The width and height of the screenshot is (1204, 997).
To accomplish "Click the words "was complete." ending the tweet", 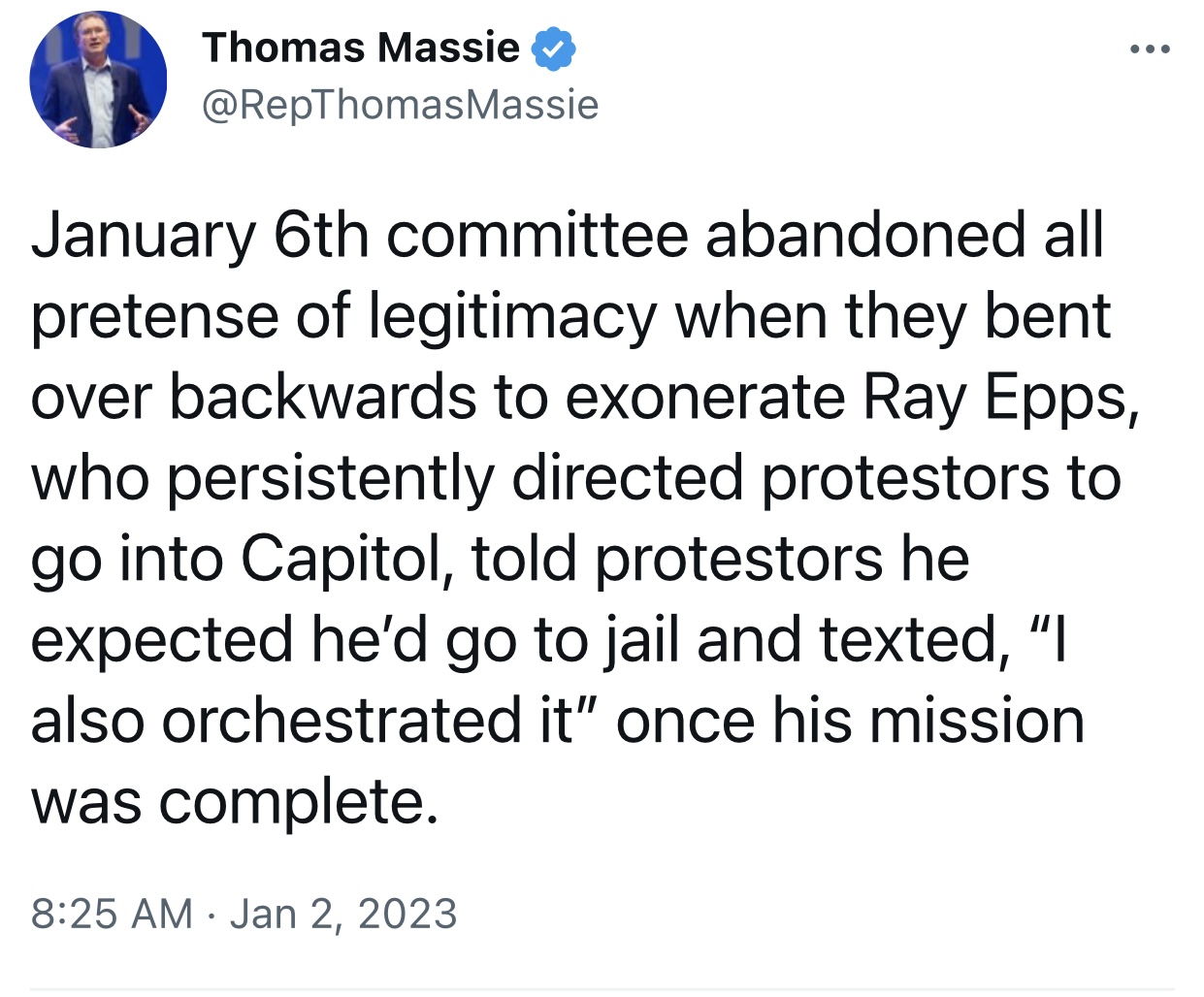I will click(x=235, y=803).
